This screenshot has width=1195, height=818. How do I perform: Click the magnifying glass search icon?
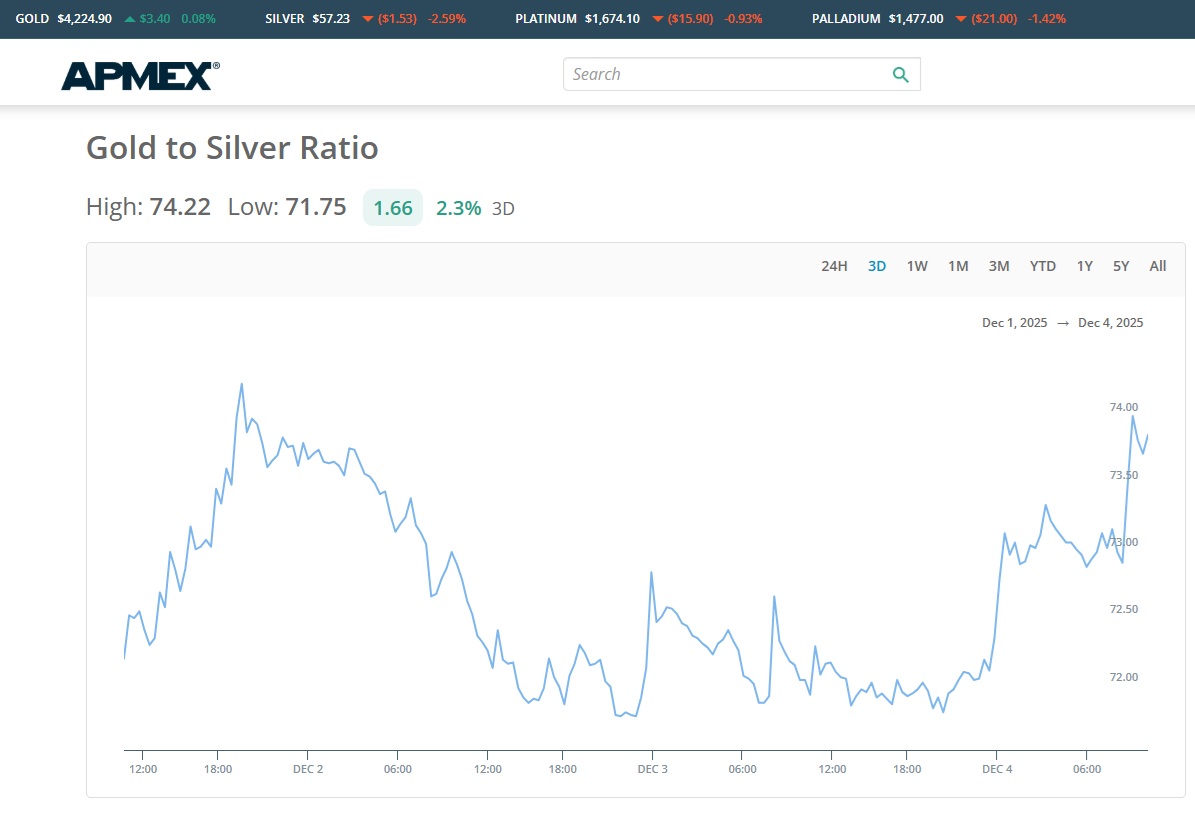[900, 75]
